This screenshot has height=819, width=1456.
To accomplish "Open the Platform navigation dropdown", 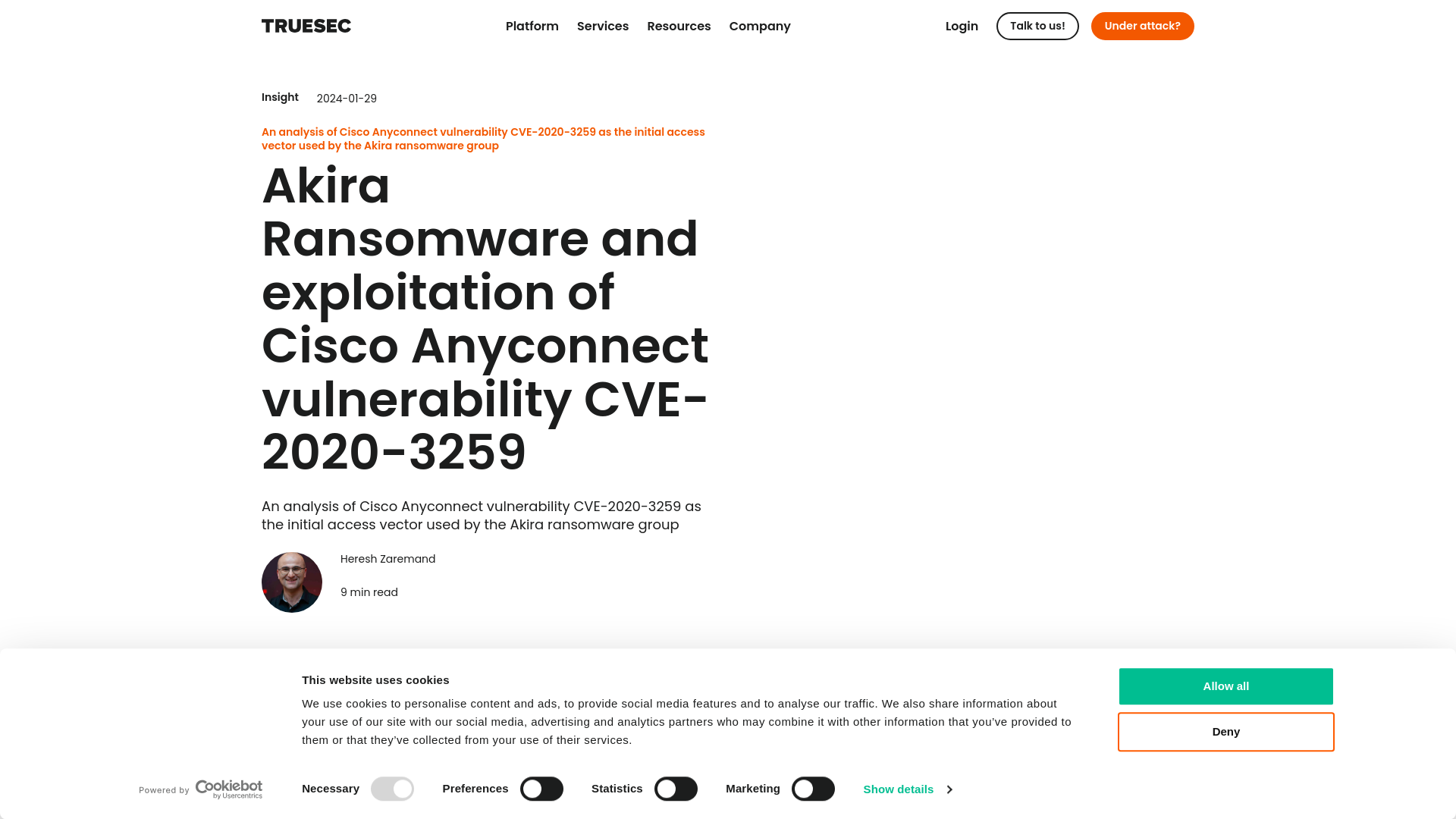I will (532, 26).
